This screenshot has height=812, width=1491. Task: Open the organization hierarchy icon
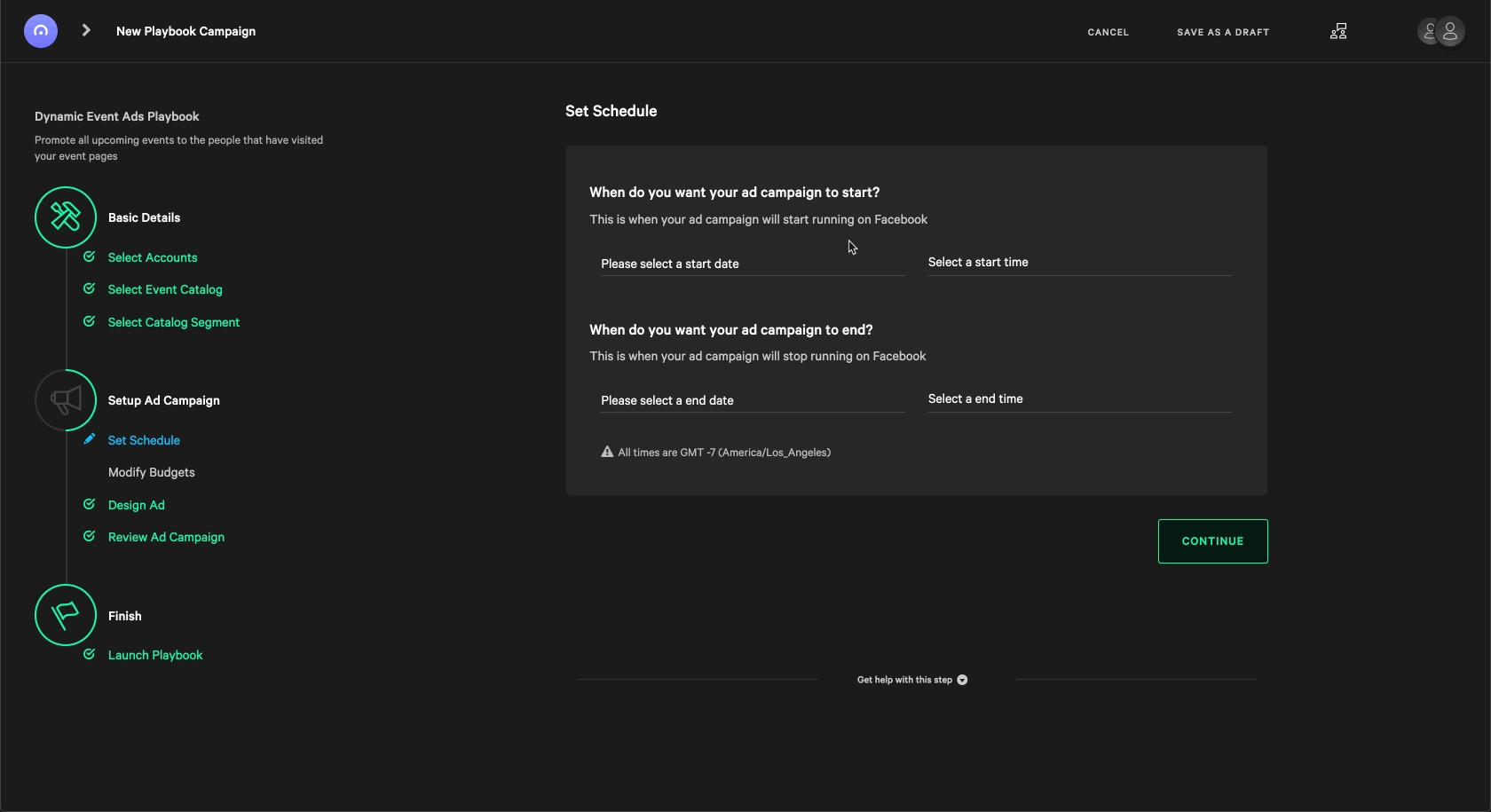pyautogui.click(x=1338, y=31)
